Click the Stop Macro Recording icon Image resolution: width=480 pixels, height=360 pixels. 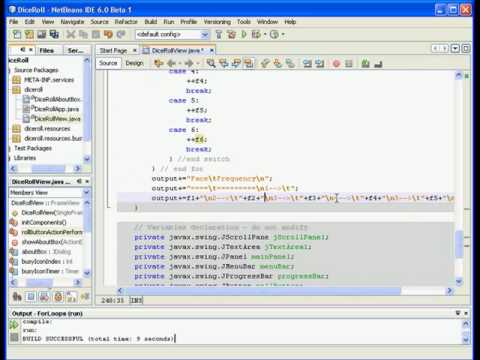(349, 63)
